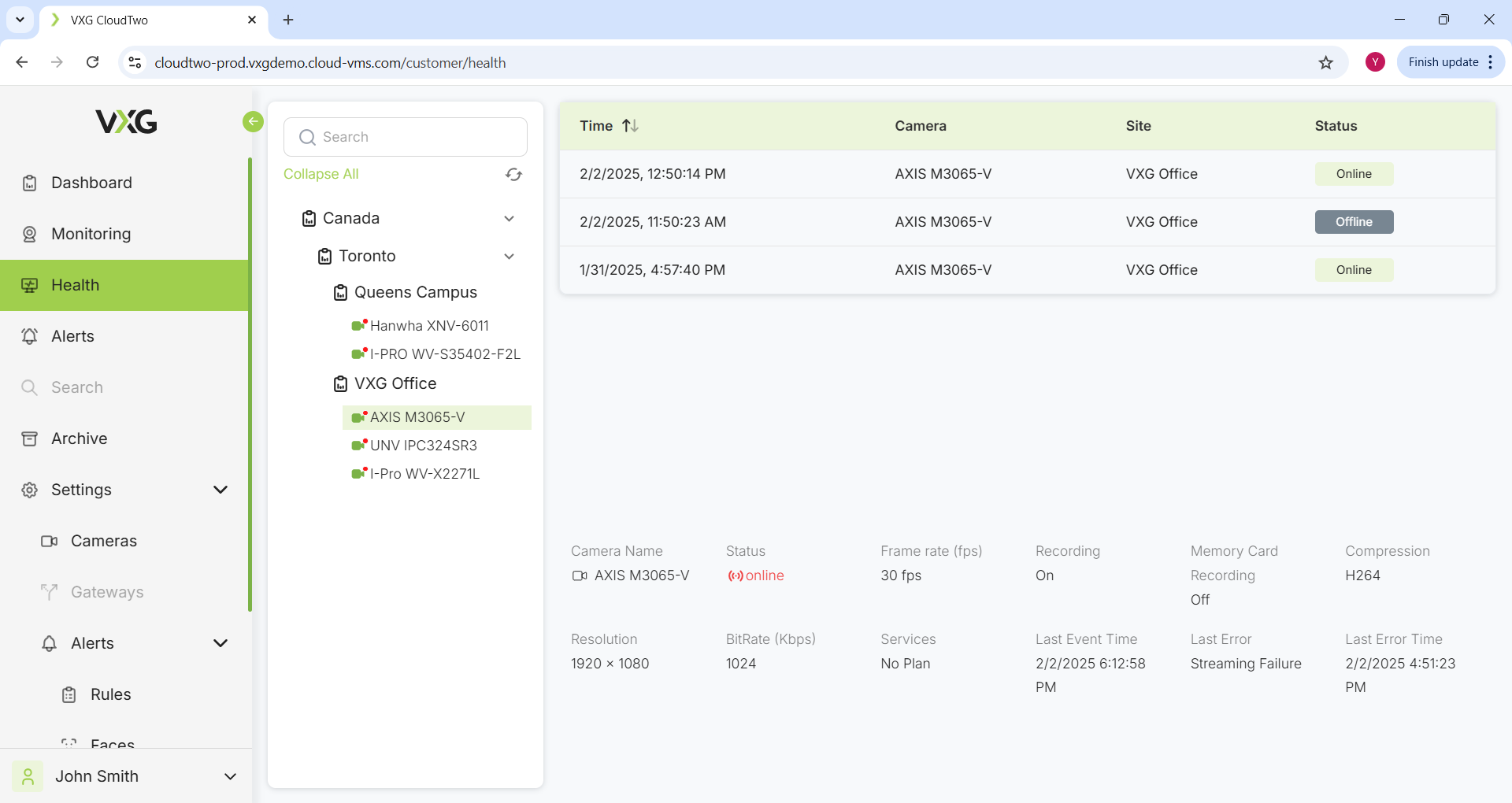
Task: Click the camera search input field
Action: click(x=406, y=137)
